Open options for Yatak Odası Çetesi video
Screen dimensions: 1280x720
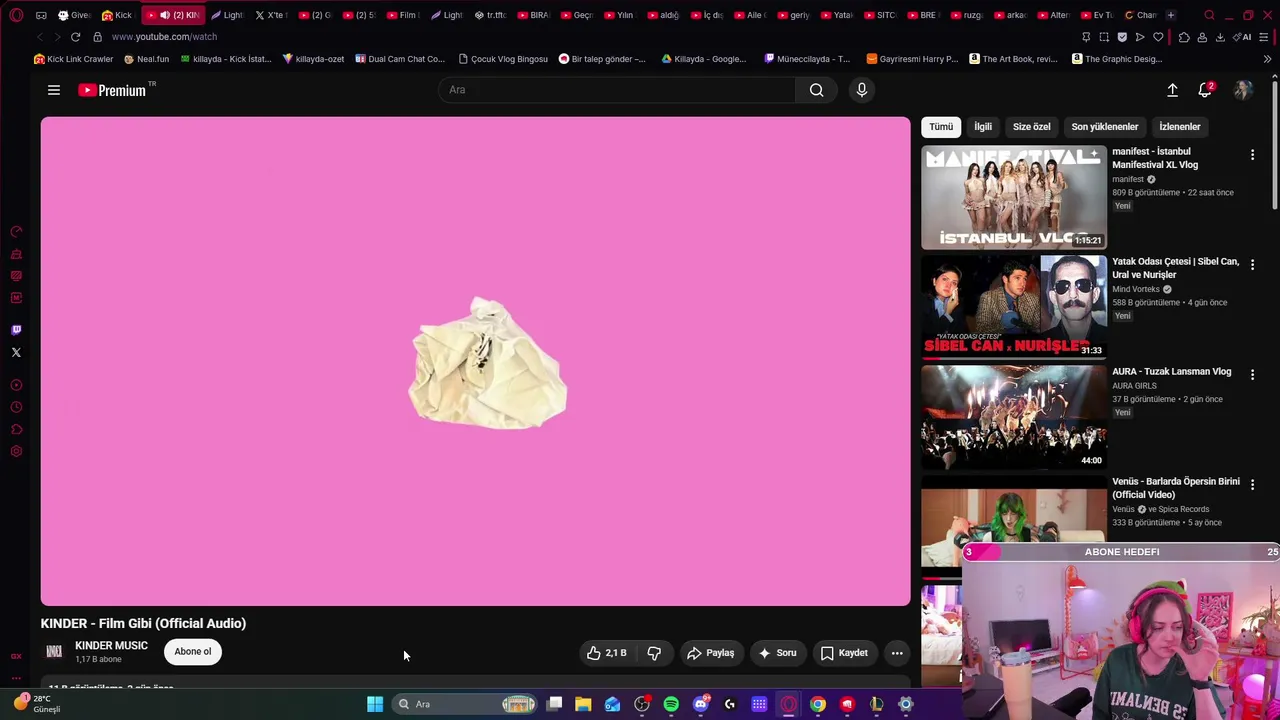[x=1252, y=265]
